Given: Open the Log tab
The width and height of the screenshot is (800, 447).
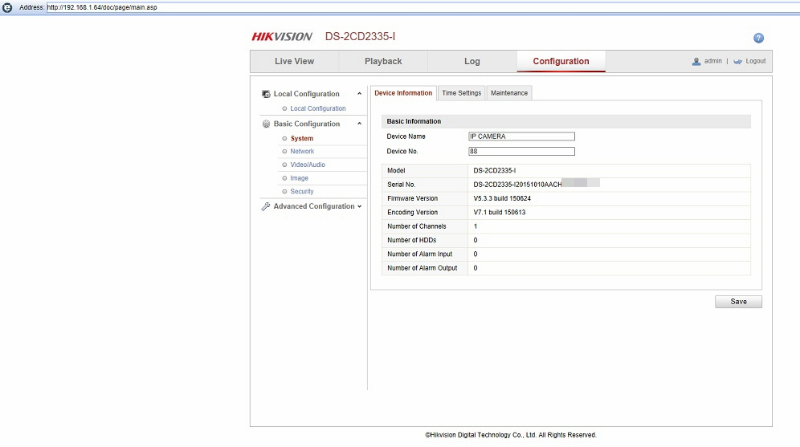Looking at the screenshot, I should [x=472, y=61].
